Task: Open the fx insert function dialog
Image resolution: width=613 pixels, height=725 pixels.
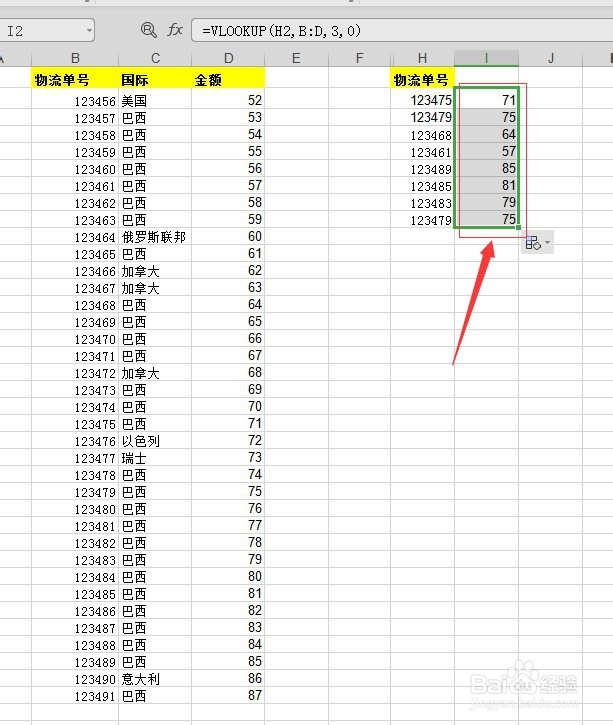Action: pos(175,30)
